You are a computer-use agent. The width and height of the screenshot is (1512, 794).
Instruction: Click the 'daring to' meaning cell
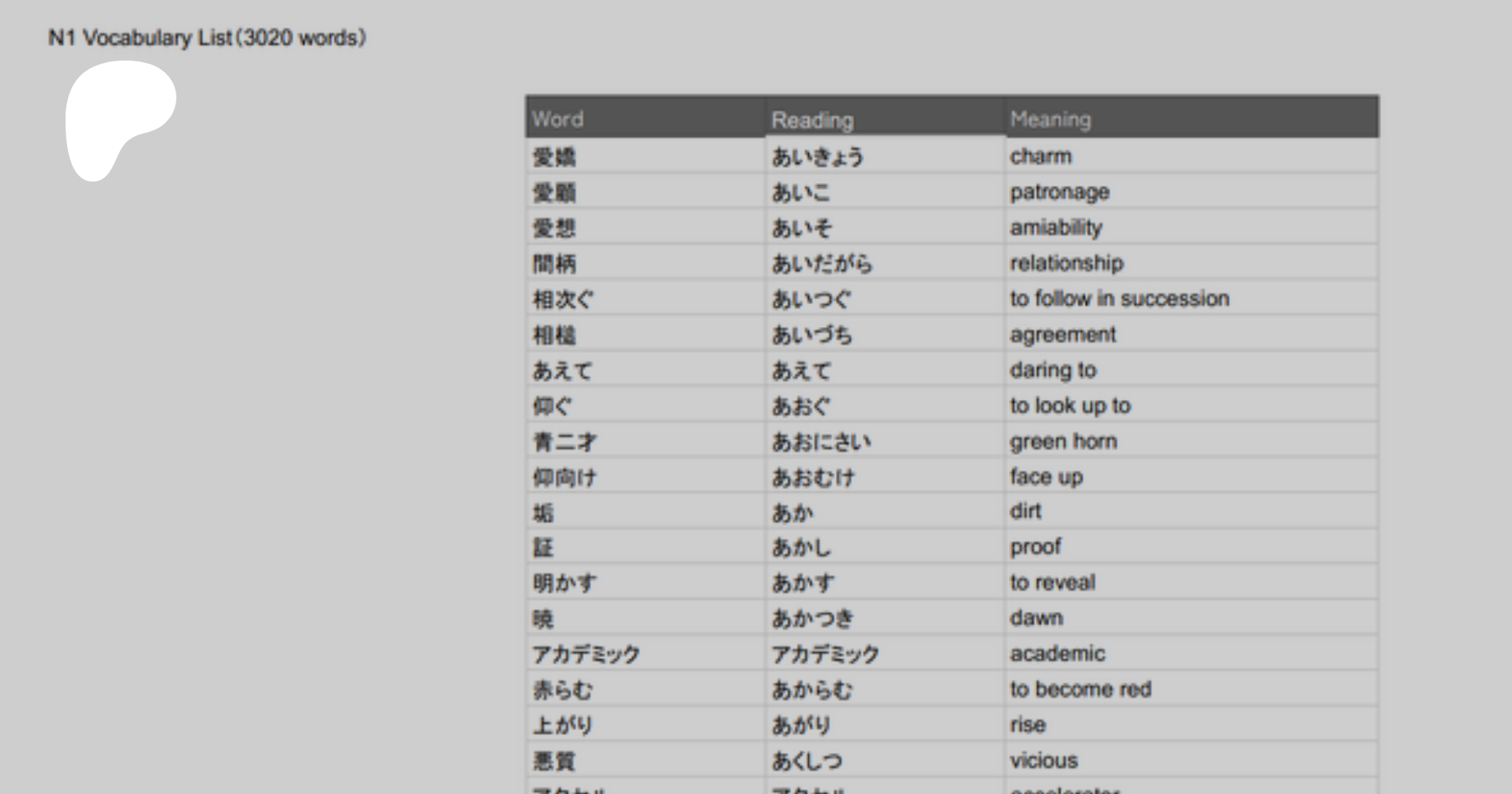(1053, 370)
